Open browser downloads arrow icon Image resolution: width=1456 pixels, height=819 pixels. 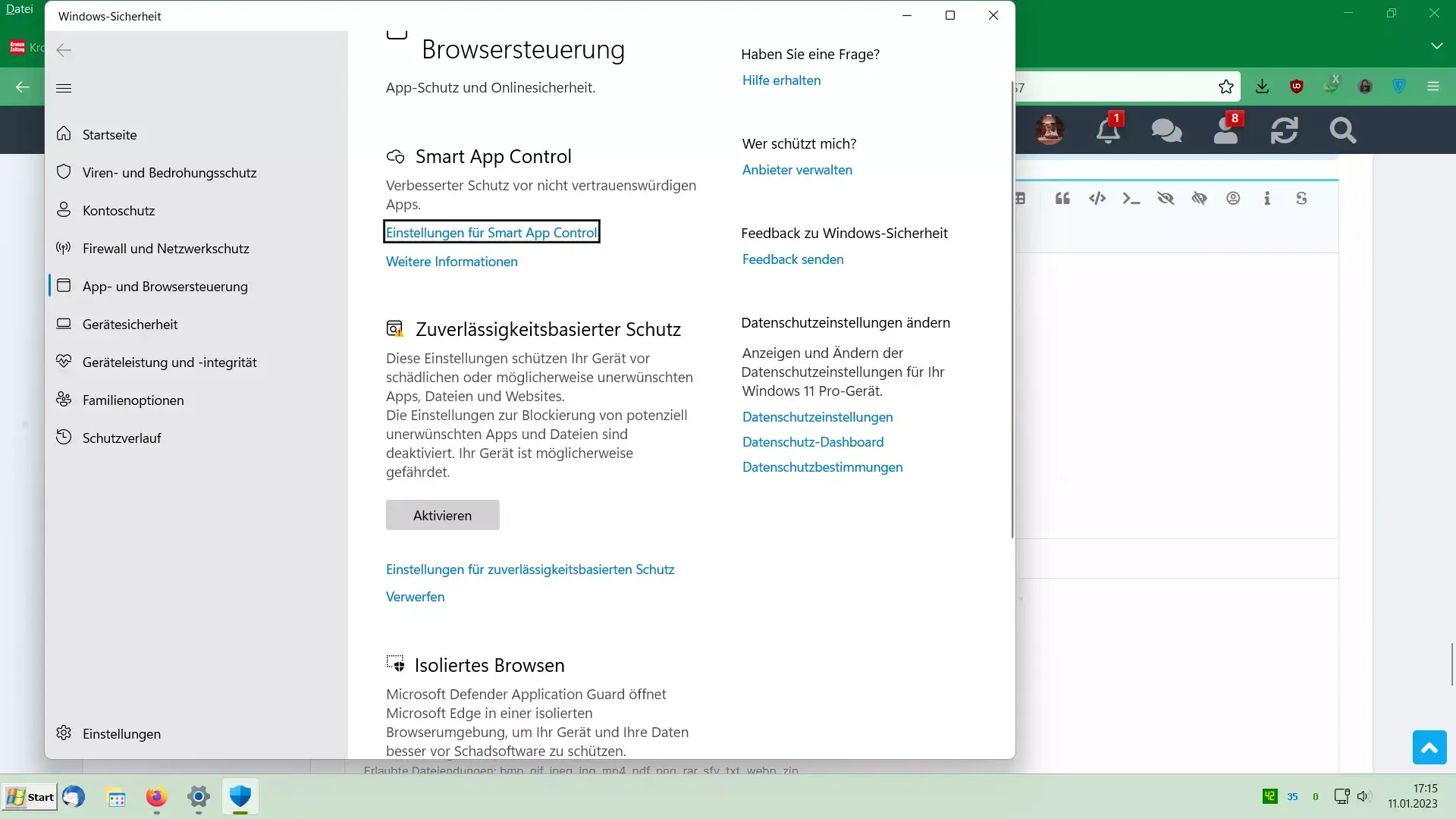[1262, 86]
